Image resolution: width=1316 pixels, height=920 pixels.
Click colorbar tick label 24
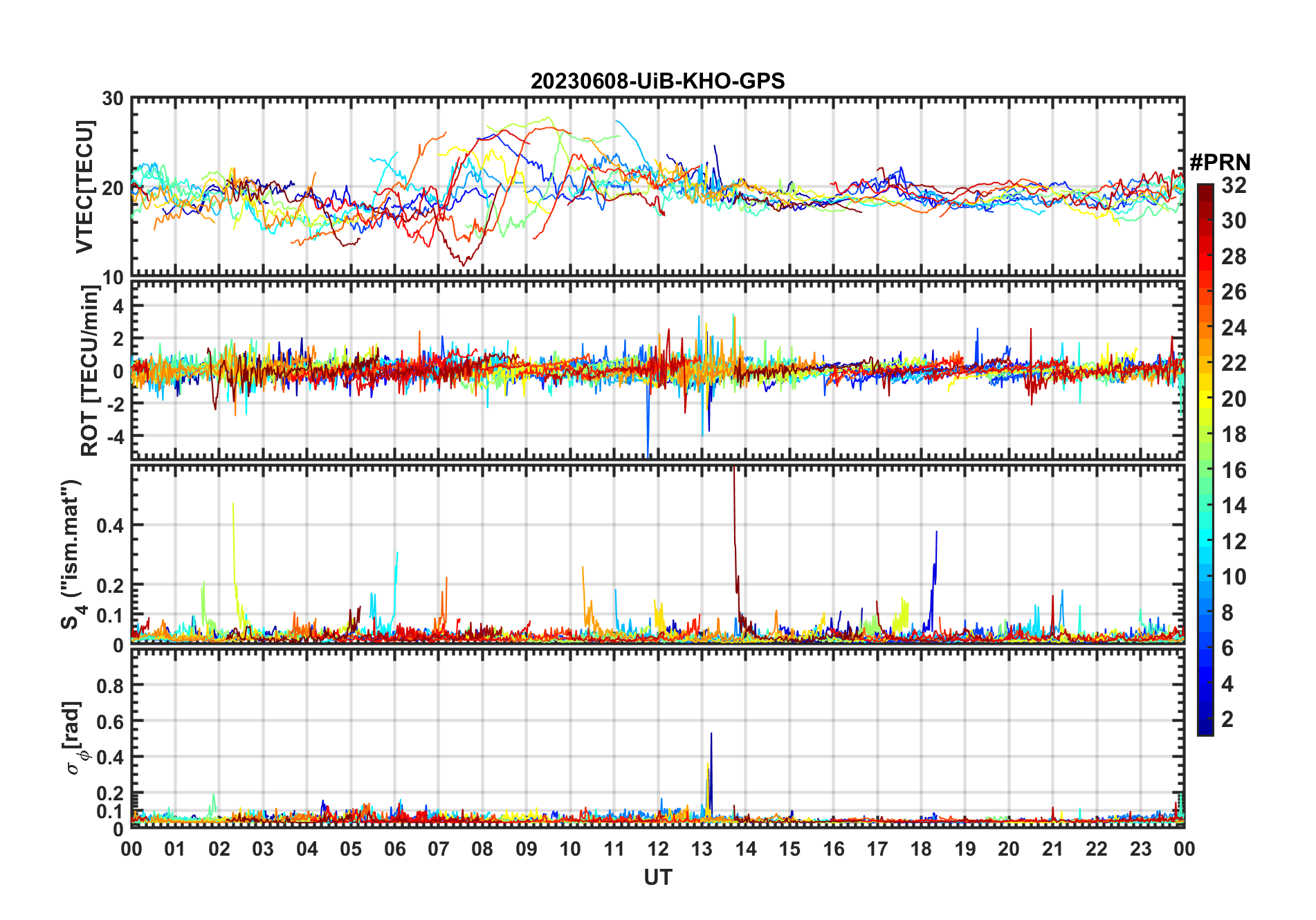coord(1234,327)
